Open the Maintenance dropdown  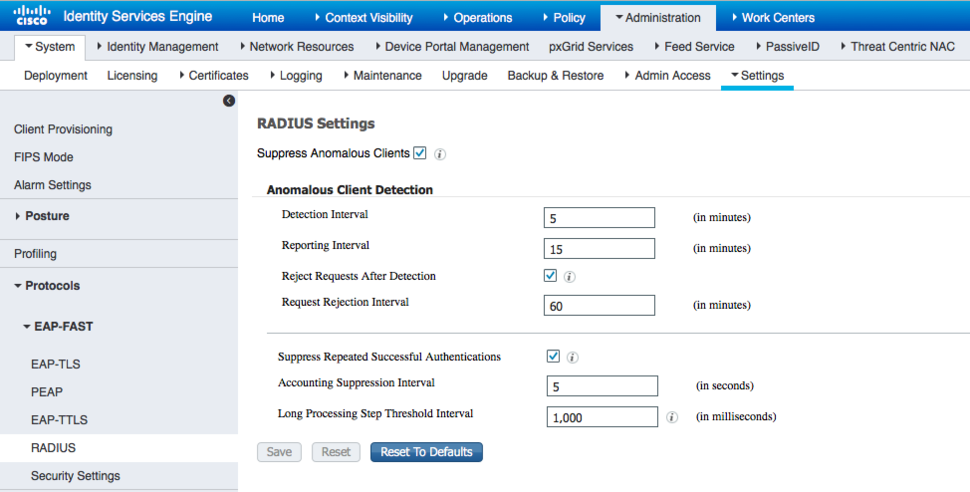tap(382, 76)
